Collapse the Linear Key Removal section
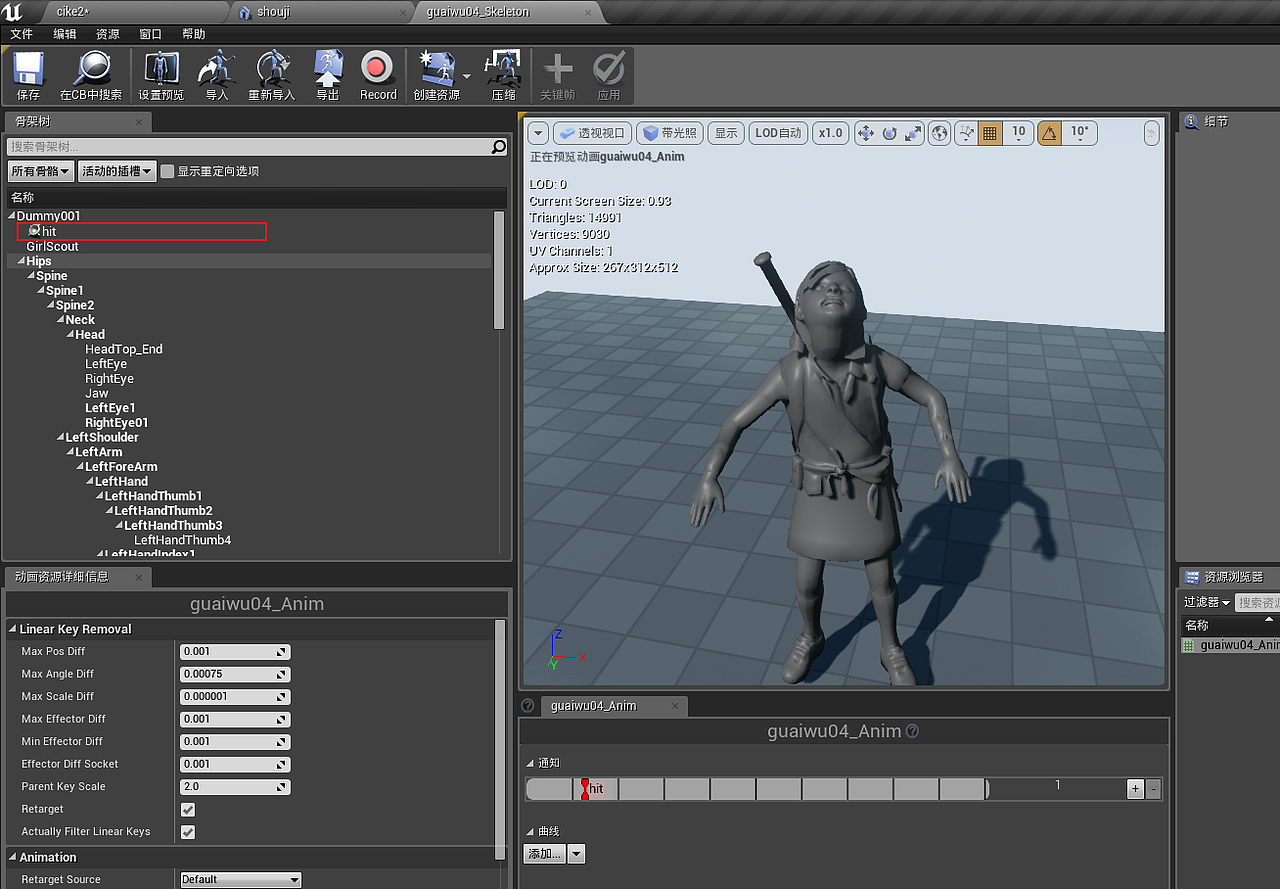The width and height of the screenshot is (1280, 889). point(13,630)
